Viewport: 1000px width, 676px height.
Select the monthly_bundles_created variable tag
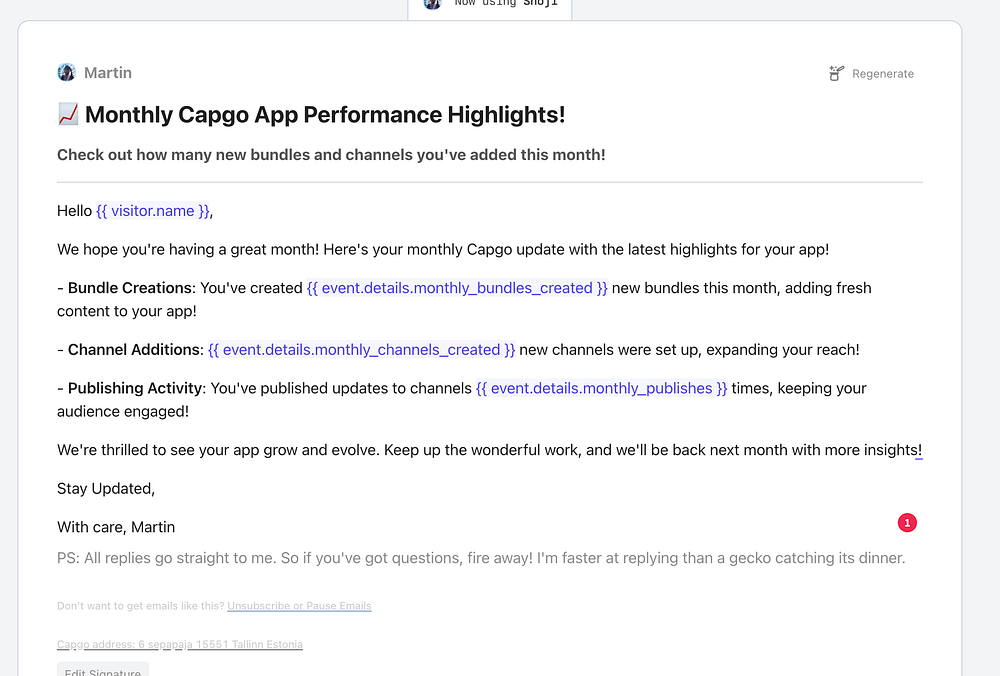457,288
